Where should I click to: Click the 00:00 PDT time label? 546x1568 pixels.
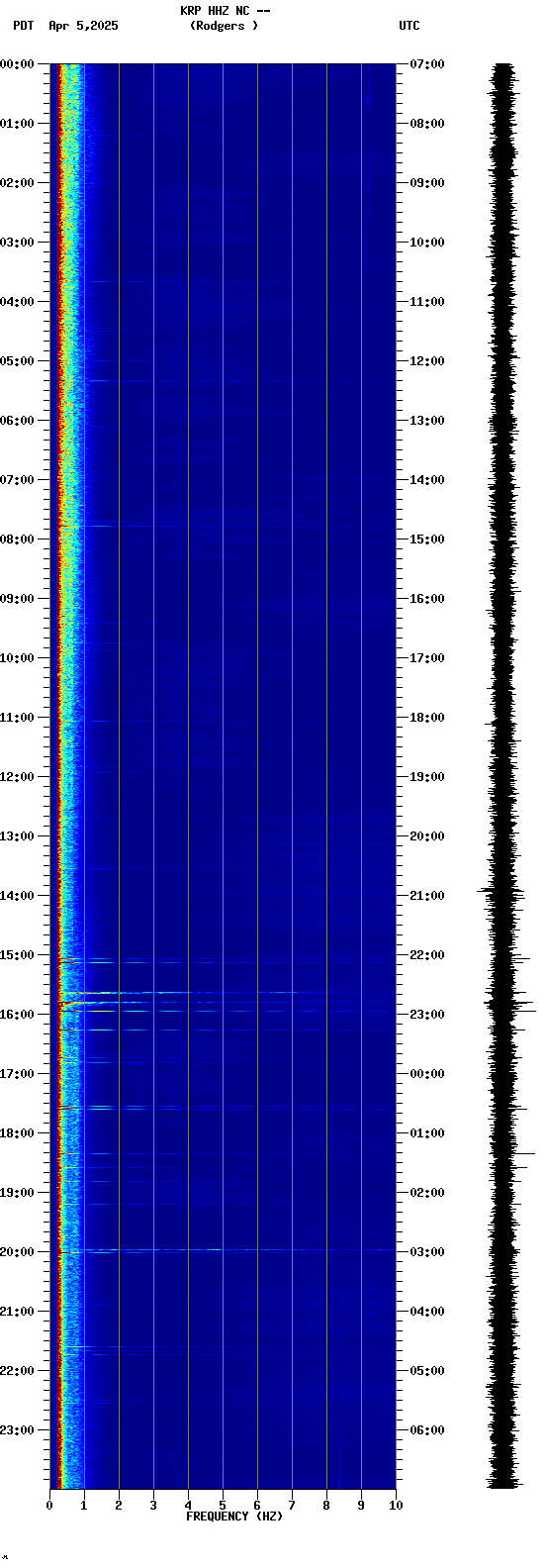coord(18,64)
